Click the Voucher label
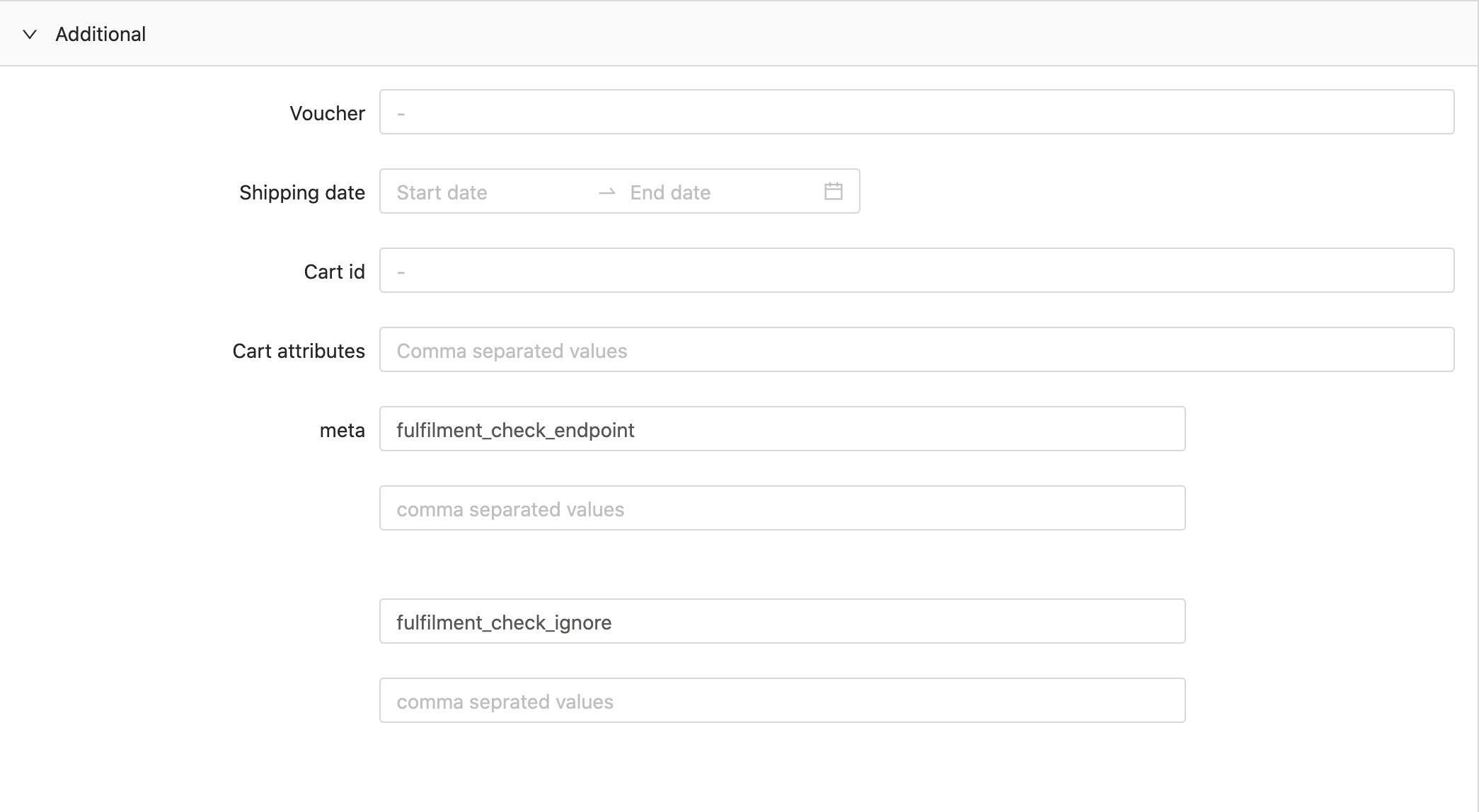 pyautogui.click(x=327, y=113)
